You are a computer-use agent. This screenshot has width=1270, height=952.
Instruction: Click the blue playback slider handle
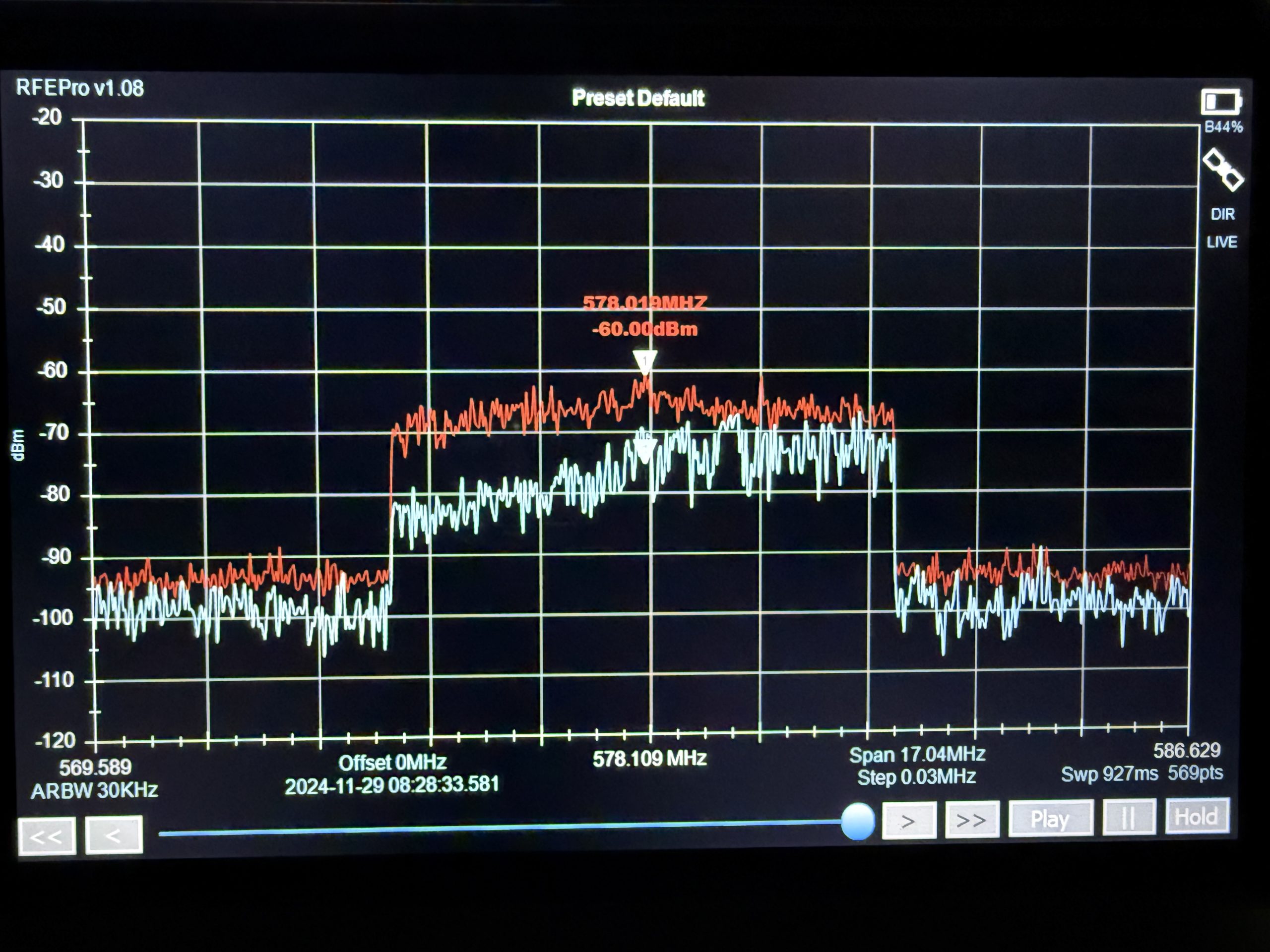coord(858,821)
